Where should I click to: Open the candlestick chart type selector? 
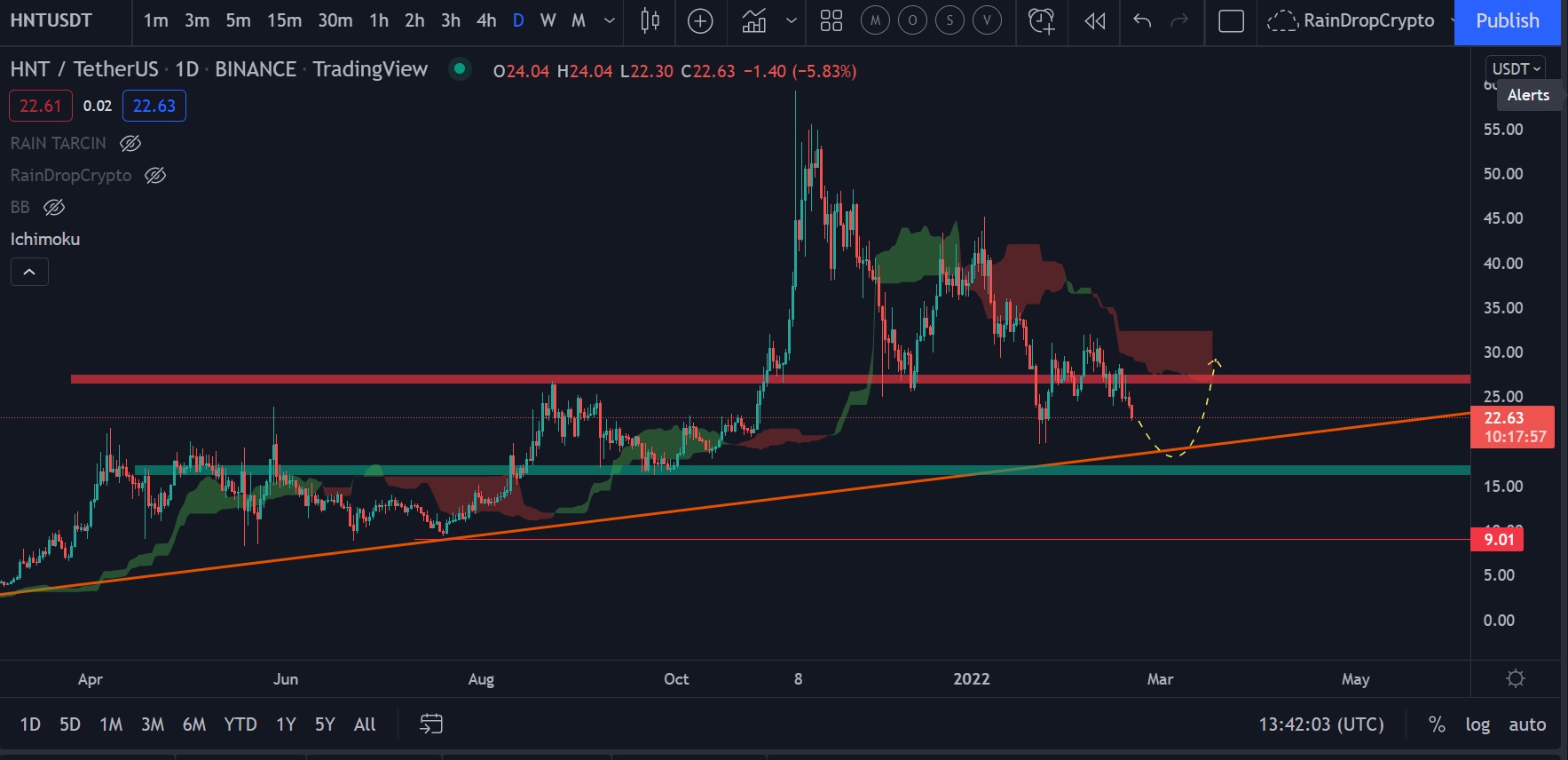[650, 20]
